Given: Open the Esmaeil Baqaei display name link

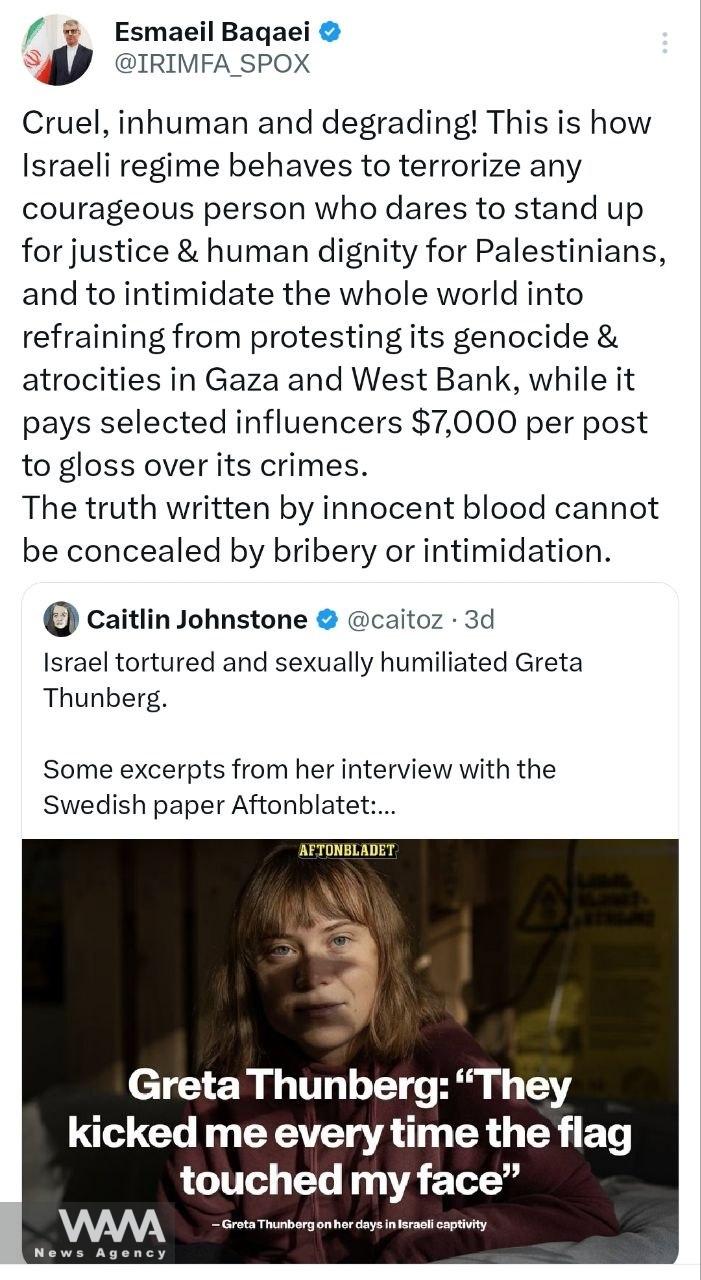Looking at the screenshot, I should (x=210, y=33).
